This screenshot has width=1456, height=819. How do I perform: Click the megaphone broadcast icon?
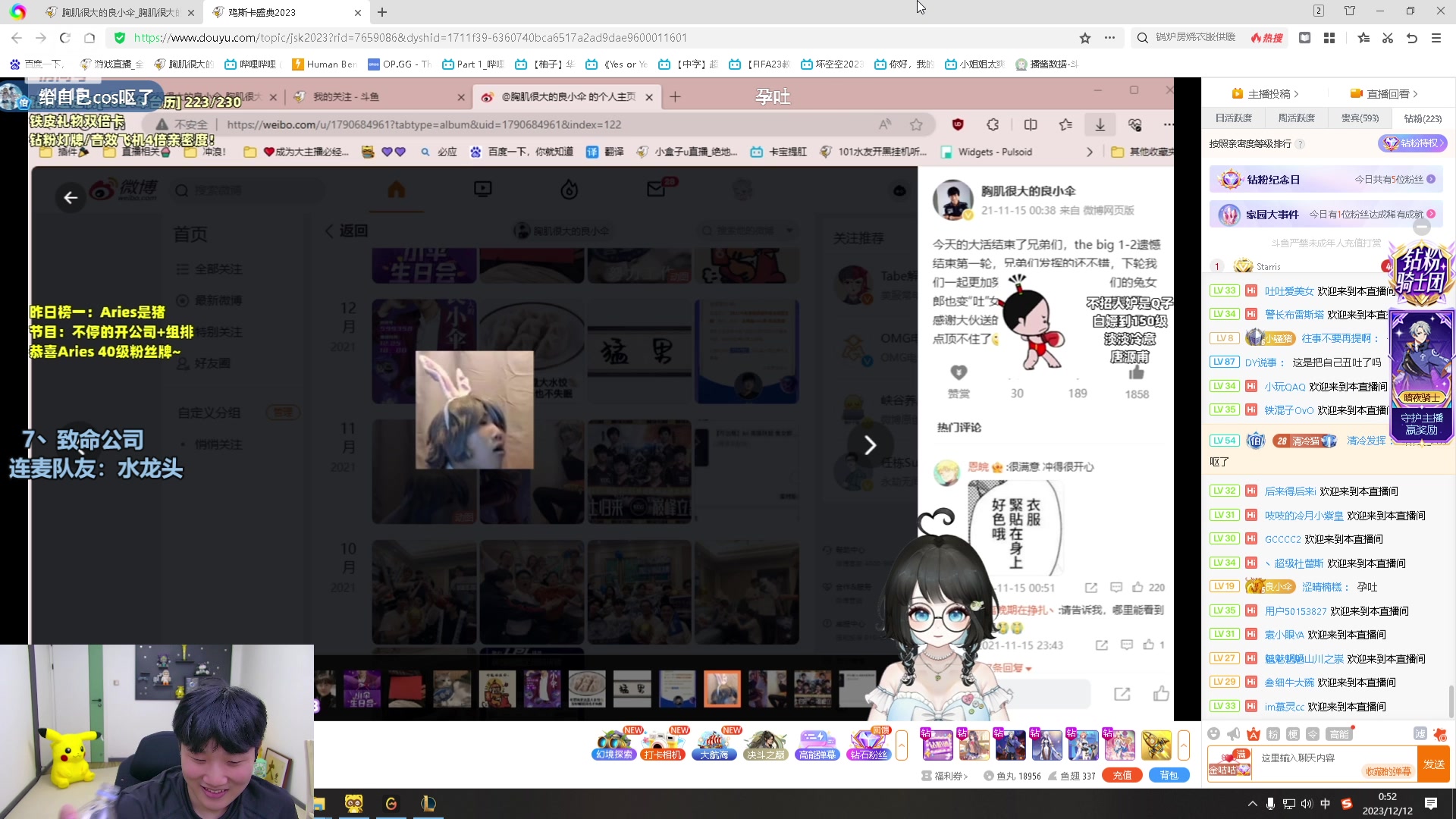(1234, 733)
